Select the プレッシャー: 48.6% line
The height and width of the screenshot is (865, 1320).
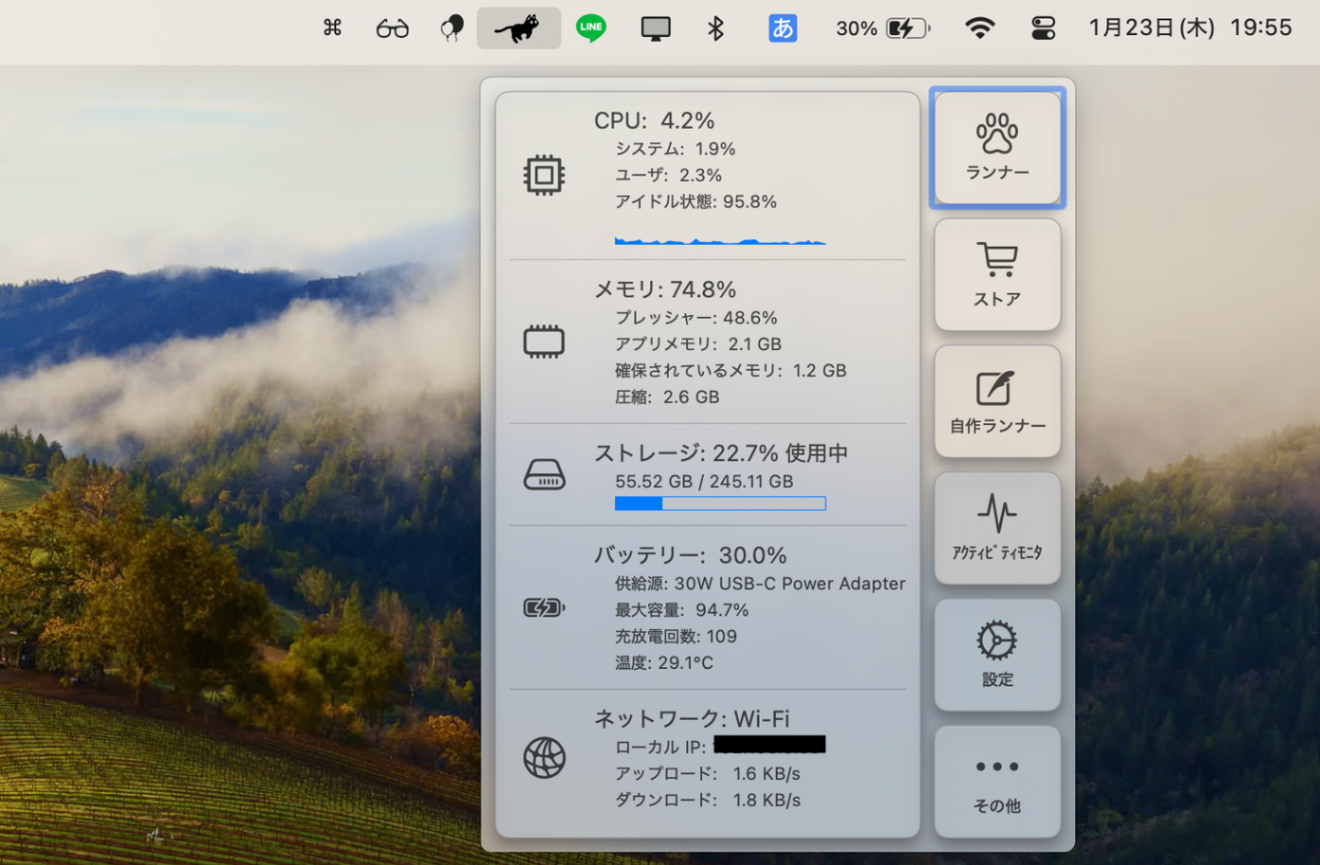(x=696, y=318)
